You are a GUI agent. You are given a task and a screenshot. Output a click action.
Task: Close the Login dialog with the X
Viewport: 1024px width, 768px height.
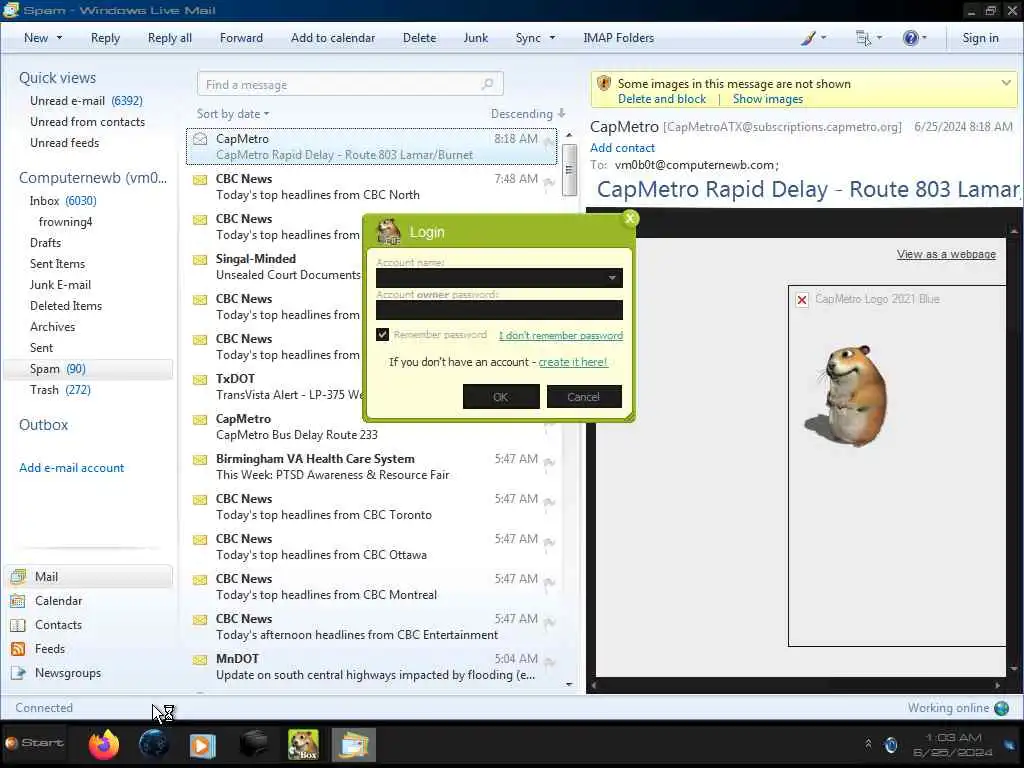[x=630, y=218]
